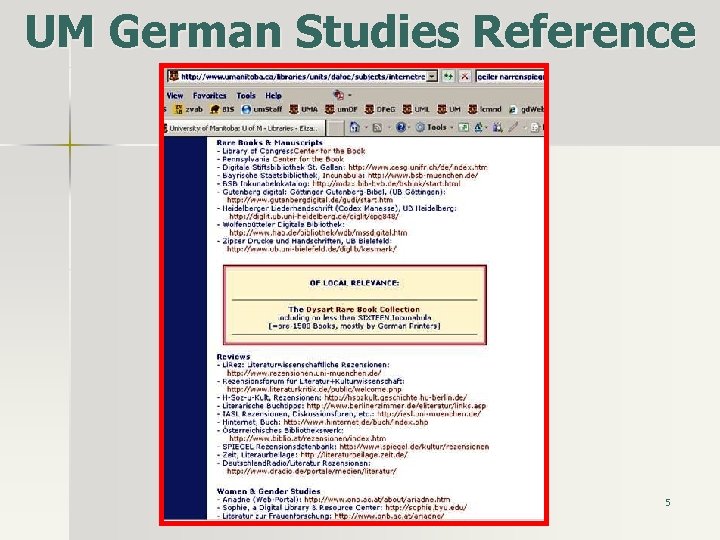The width and height of the screenshot is (720, 540).
Task: Expand the address bar URL dropdown
Action: pyautogui.click(x=432, y=76)
